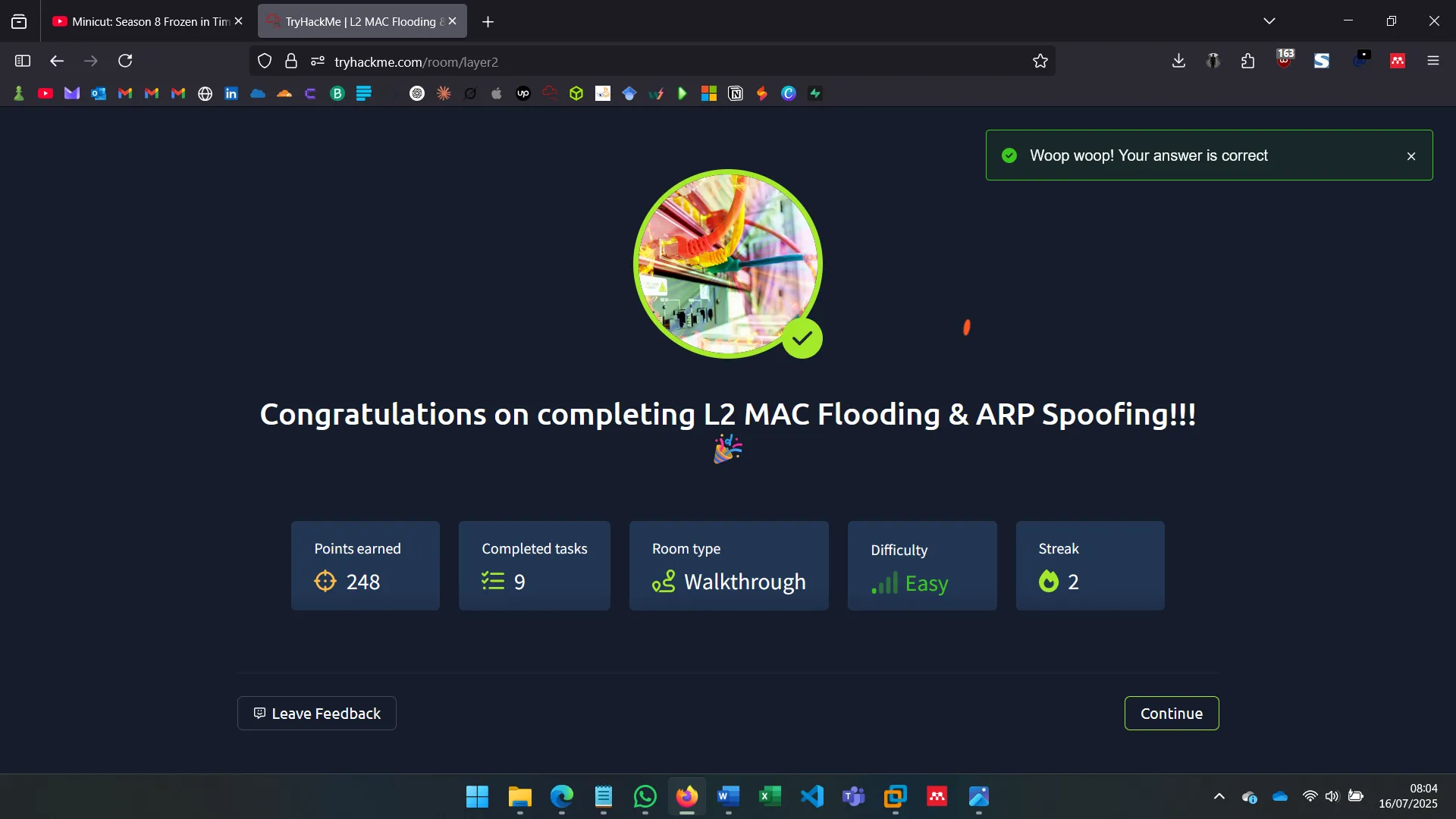Open the Apple bookmark
This screenshot has height=819, width=1456.
[497, 93]
